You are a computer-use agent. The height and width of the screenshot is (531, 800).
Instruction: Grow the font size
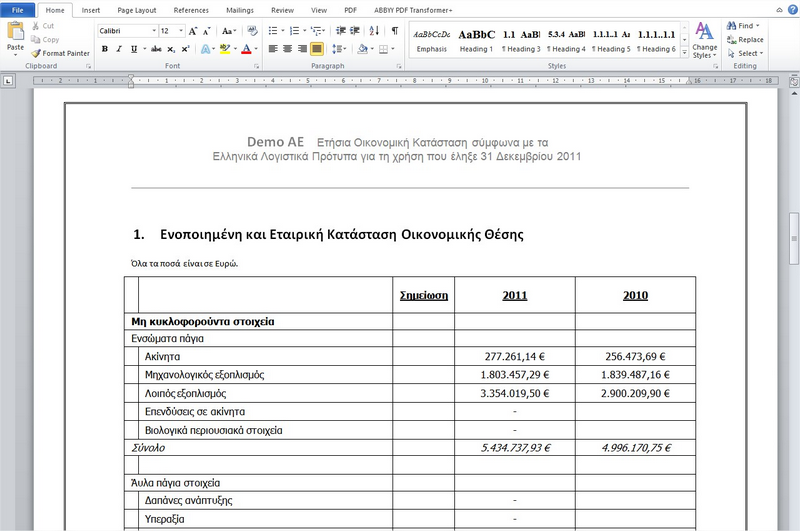(193, 31)
